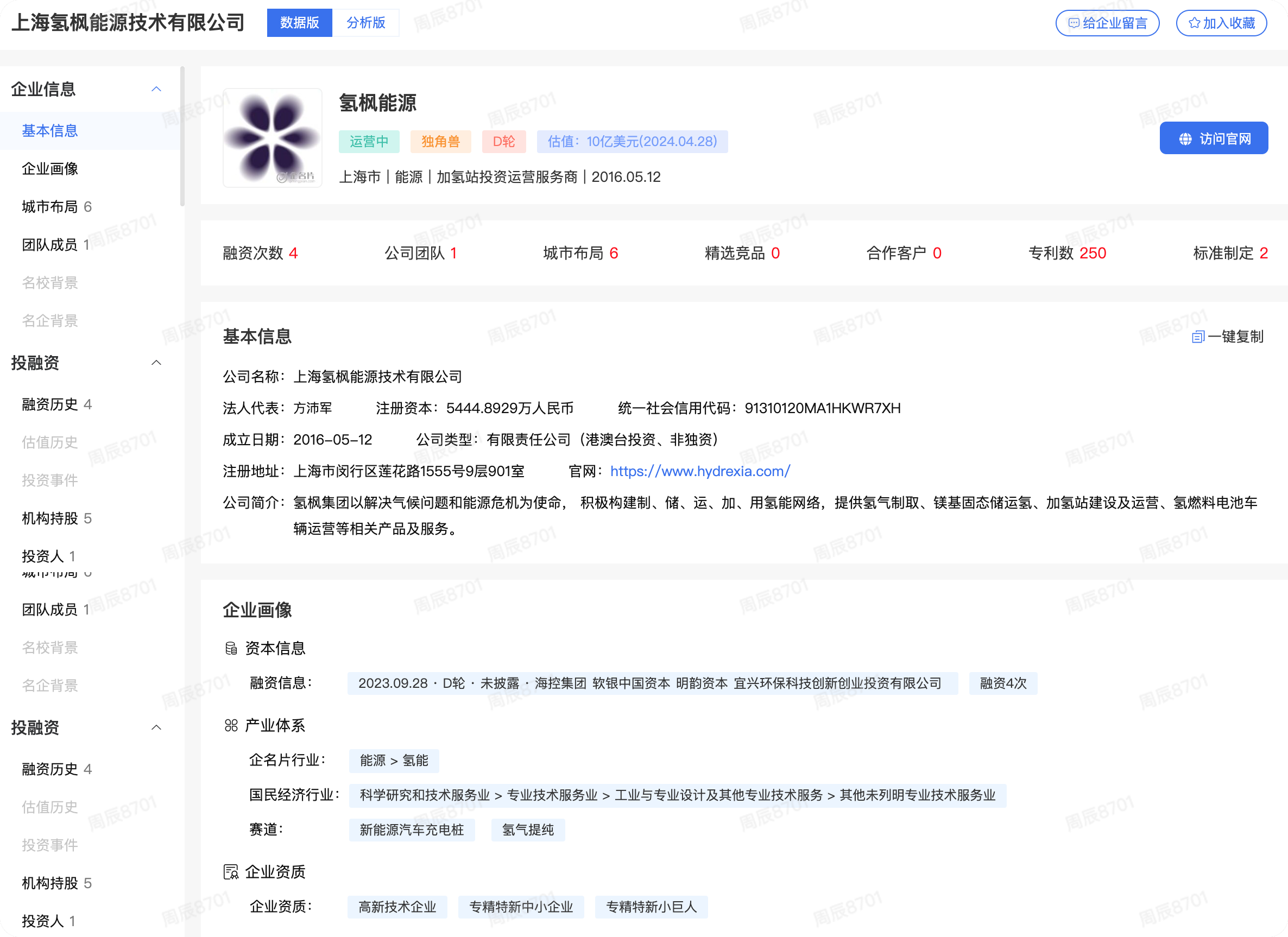Click the 加入收藏 star button

pos(1221,23)
